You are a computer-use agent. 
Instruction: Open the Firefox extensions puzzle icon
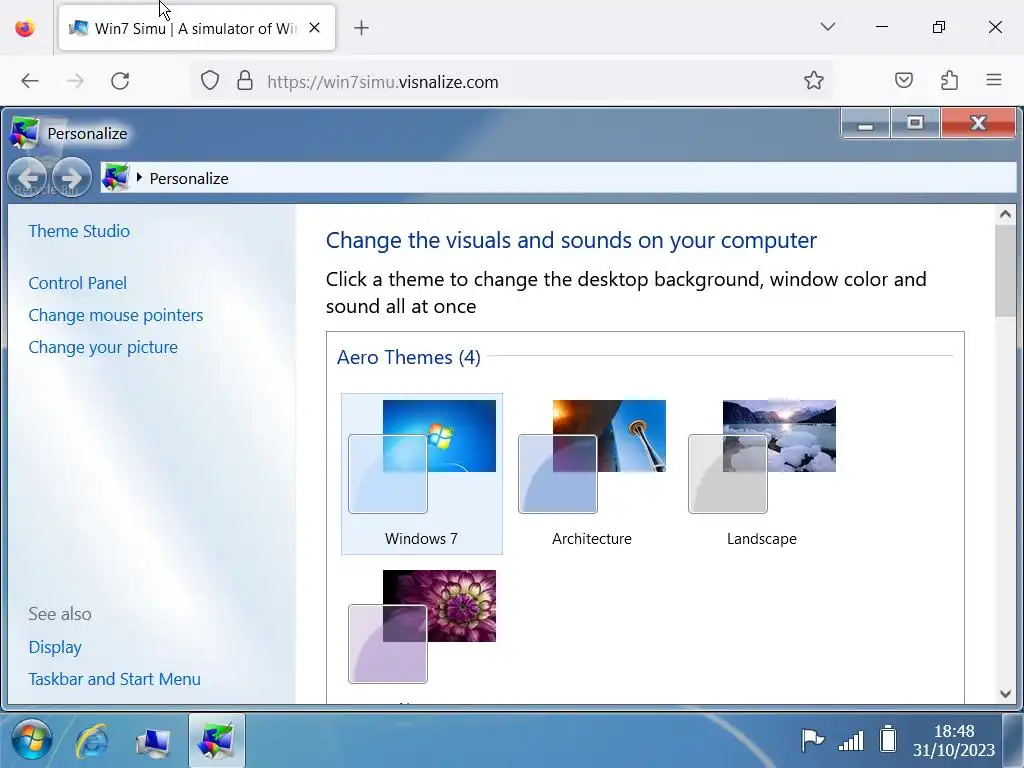(x=950, y=80)
